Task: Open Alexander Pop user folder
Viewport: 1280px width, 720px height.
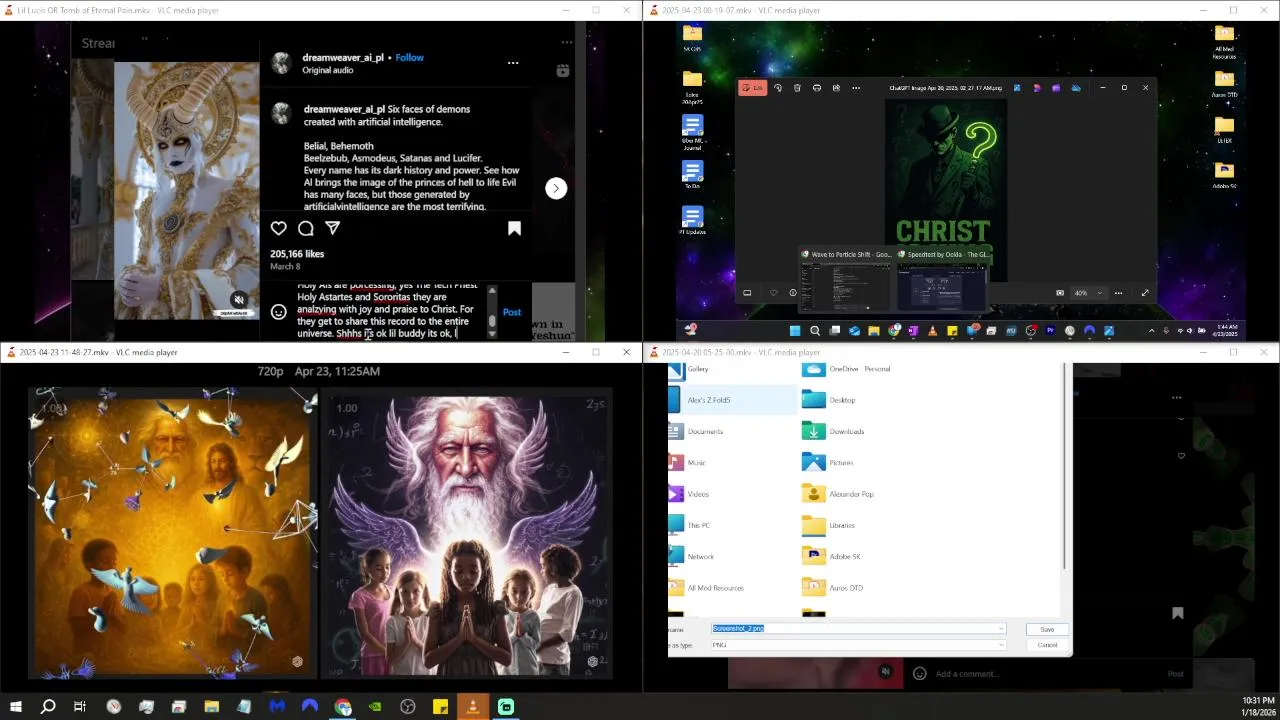Action: click(x=838, y=494)
